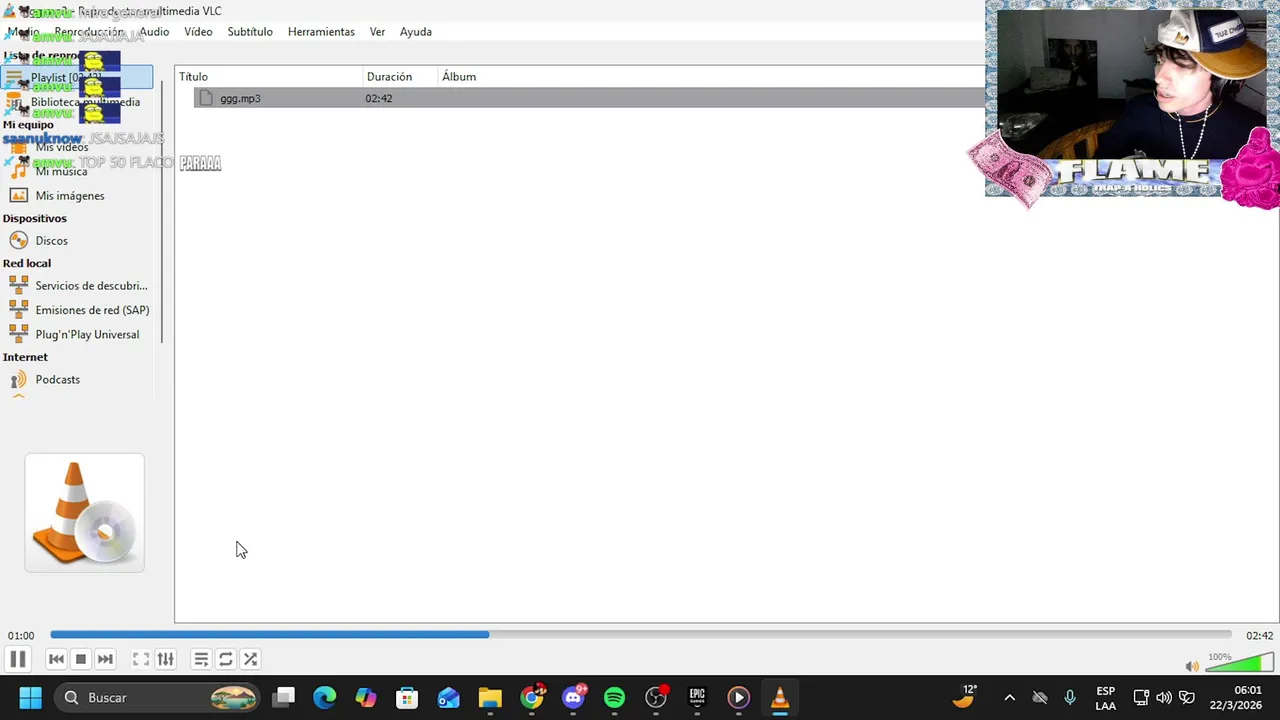
Task: Pause playback with the pause button
Action: [17, 659]
